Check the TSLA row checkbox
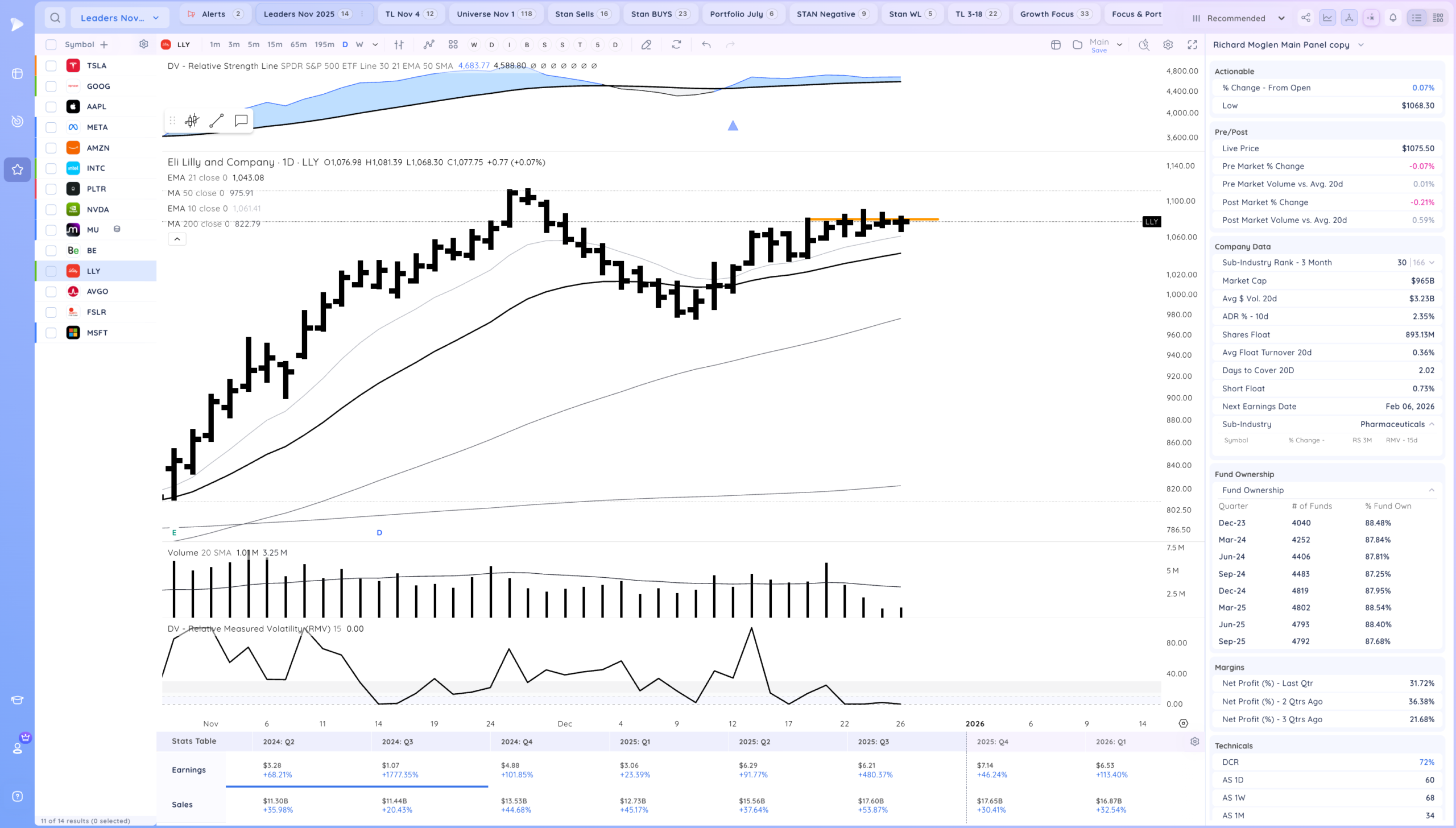Viewport: 1456px width, 828px height. [51, 65]
